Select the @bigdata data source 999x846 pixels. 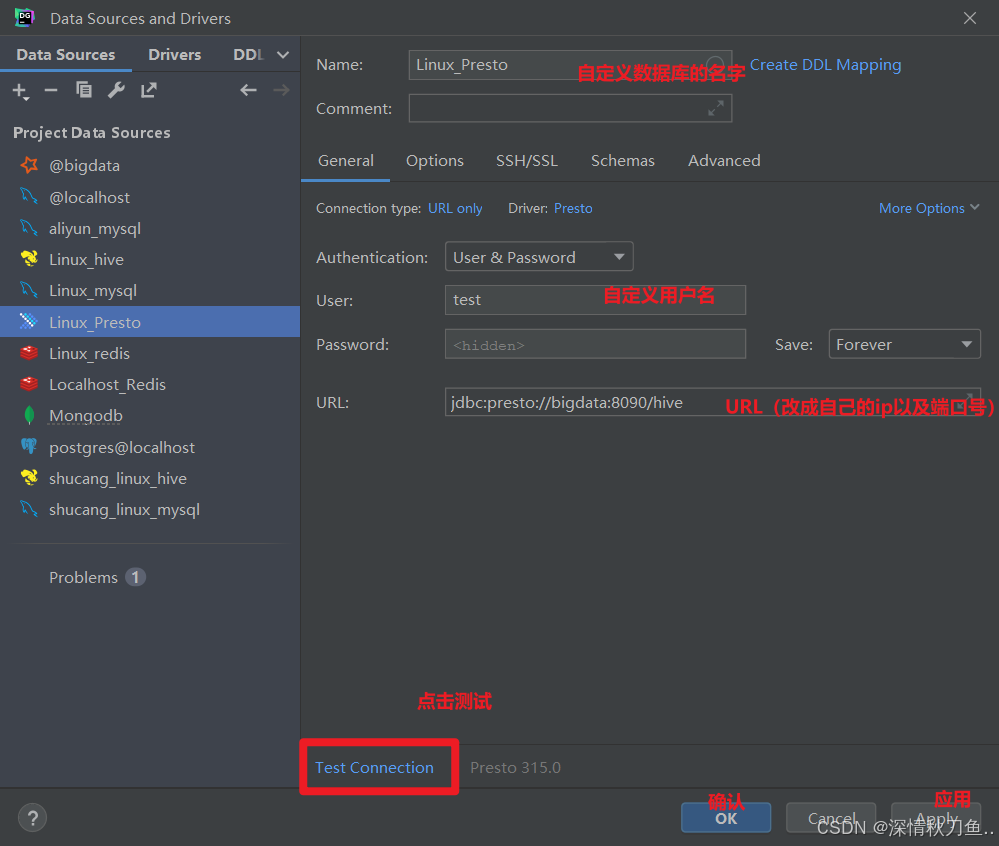coord(150,165)
